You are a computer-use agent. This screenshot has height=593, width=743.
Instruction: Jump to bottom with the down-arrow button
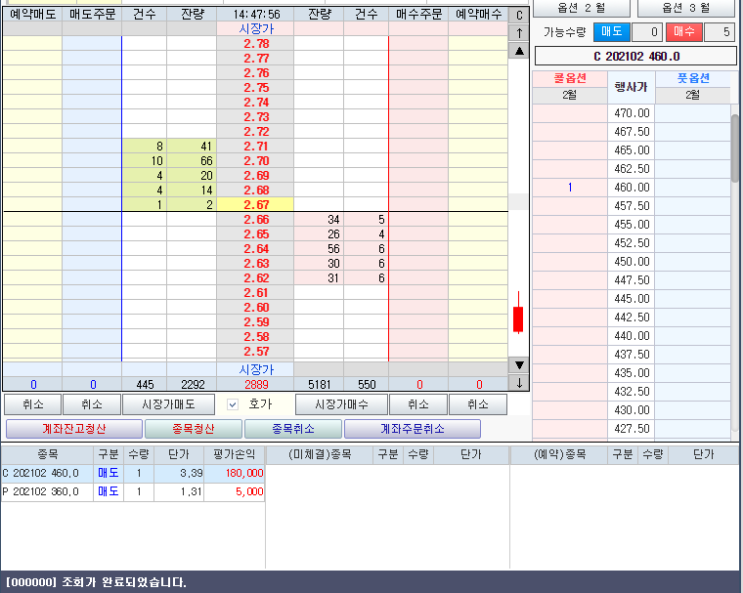(519, 383)
